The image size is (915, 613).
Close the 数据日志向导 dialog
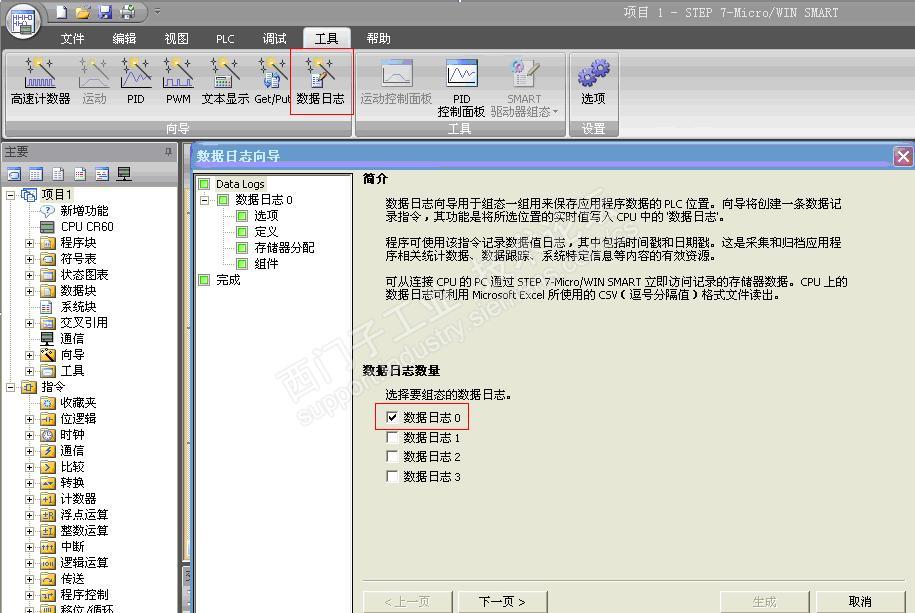[903, 156]
